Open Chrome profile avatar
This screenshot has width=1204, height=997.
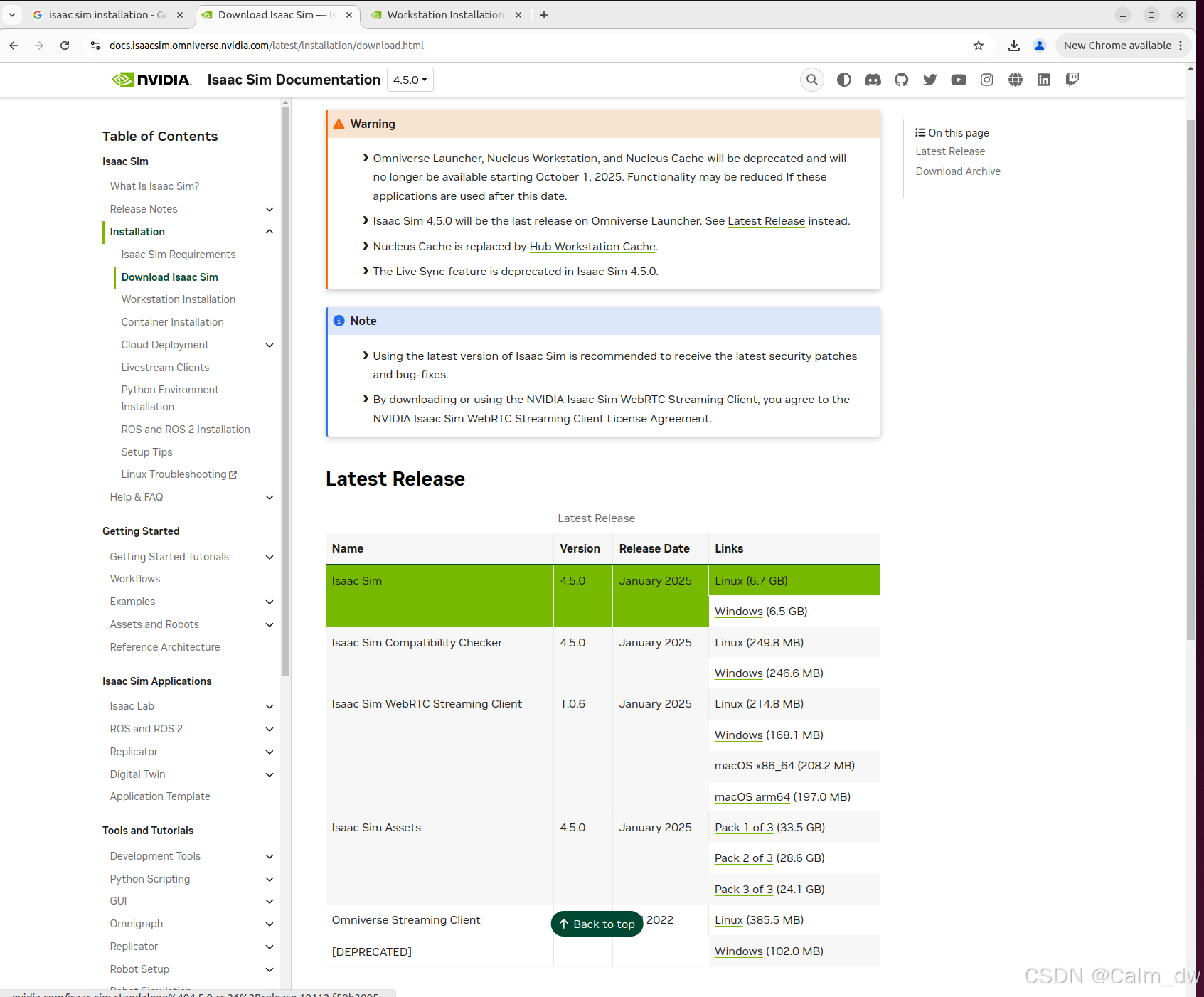point(1040,46)
